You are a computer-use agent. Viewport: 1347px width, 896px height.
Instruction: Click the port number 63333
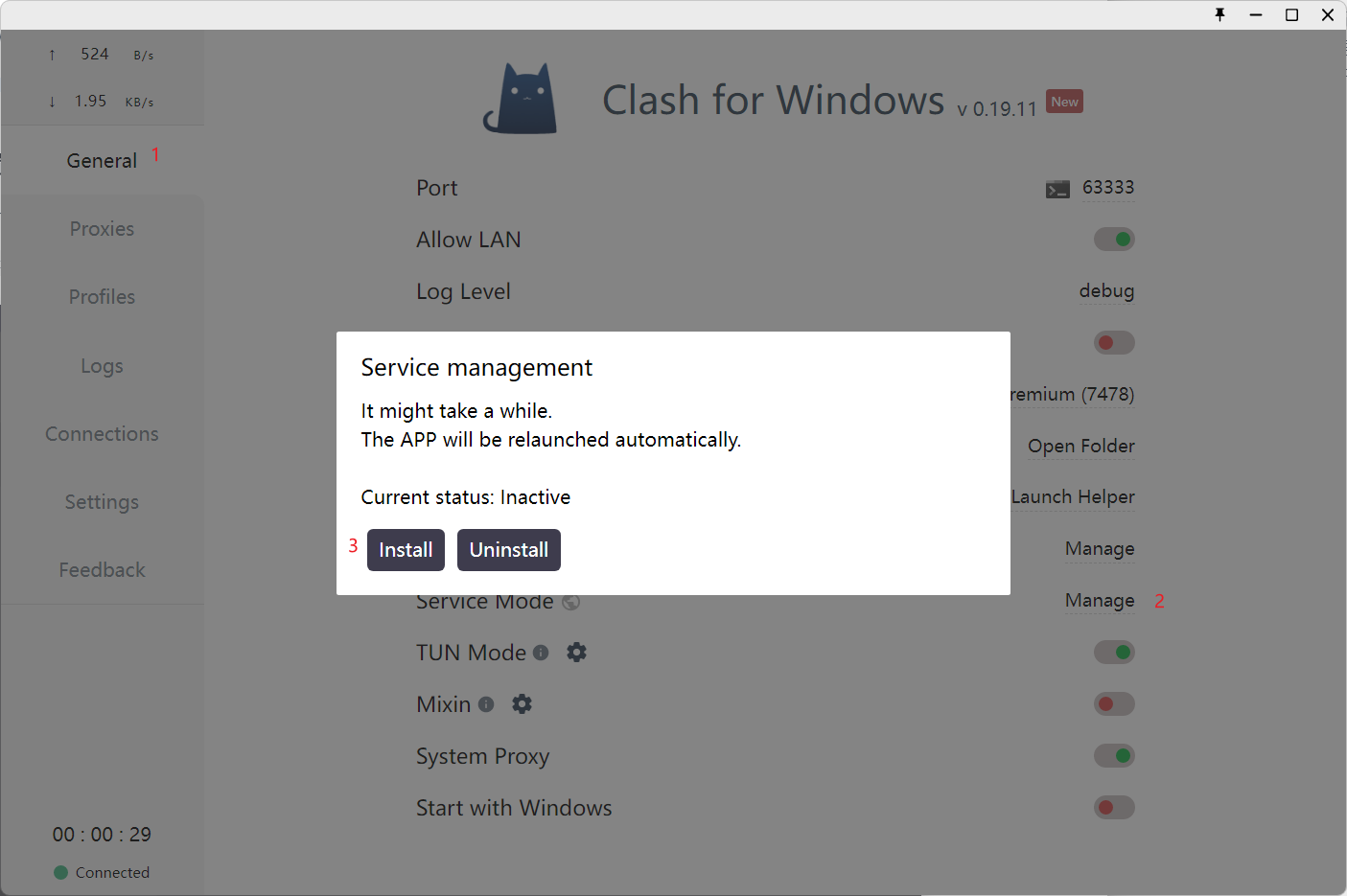pyautogui.click(x=1108, y=188)
